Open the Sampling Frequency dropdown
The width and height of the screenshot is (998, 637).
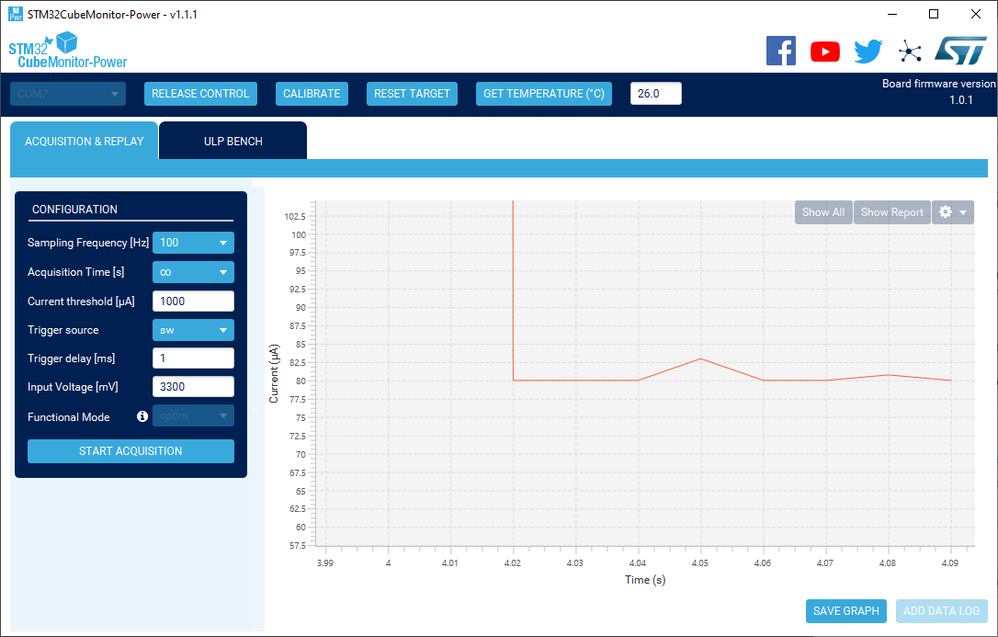pos(193,242)
